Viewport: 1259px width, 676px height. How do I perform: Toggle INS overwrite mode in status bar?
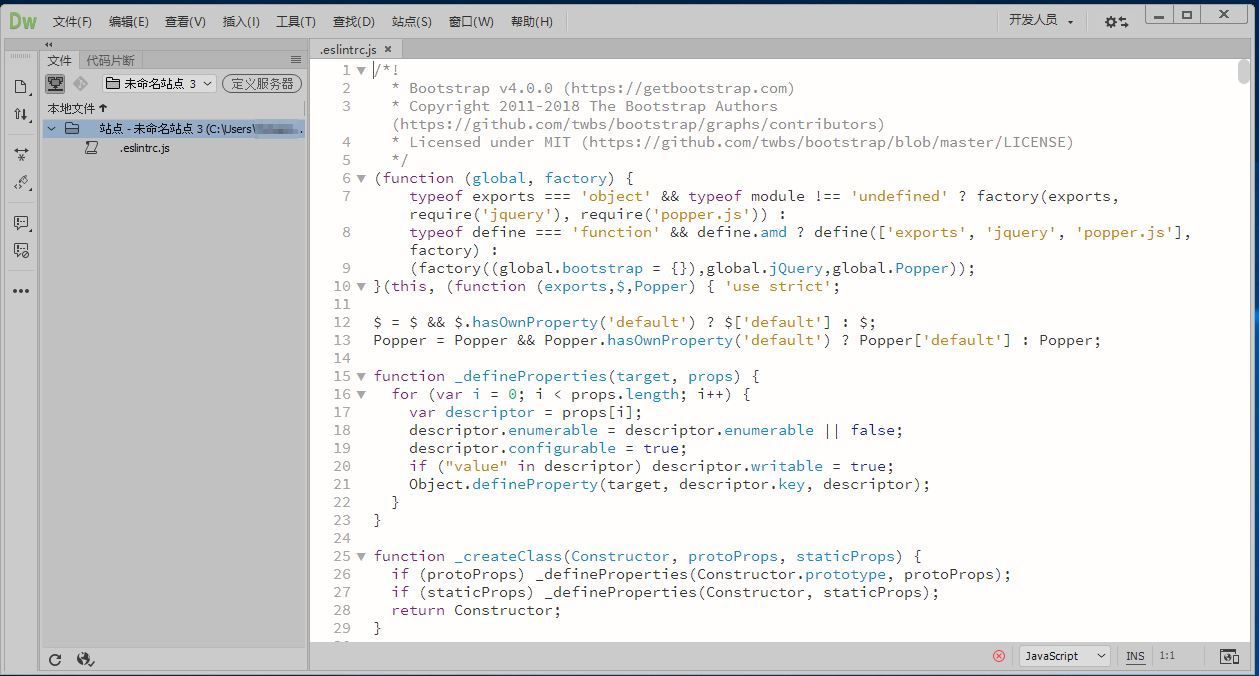(1135, 656)
